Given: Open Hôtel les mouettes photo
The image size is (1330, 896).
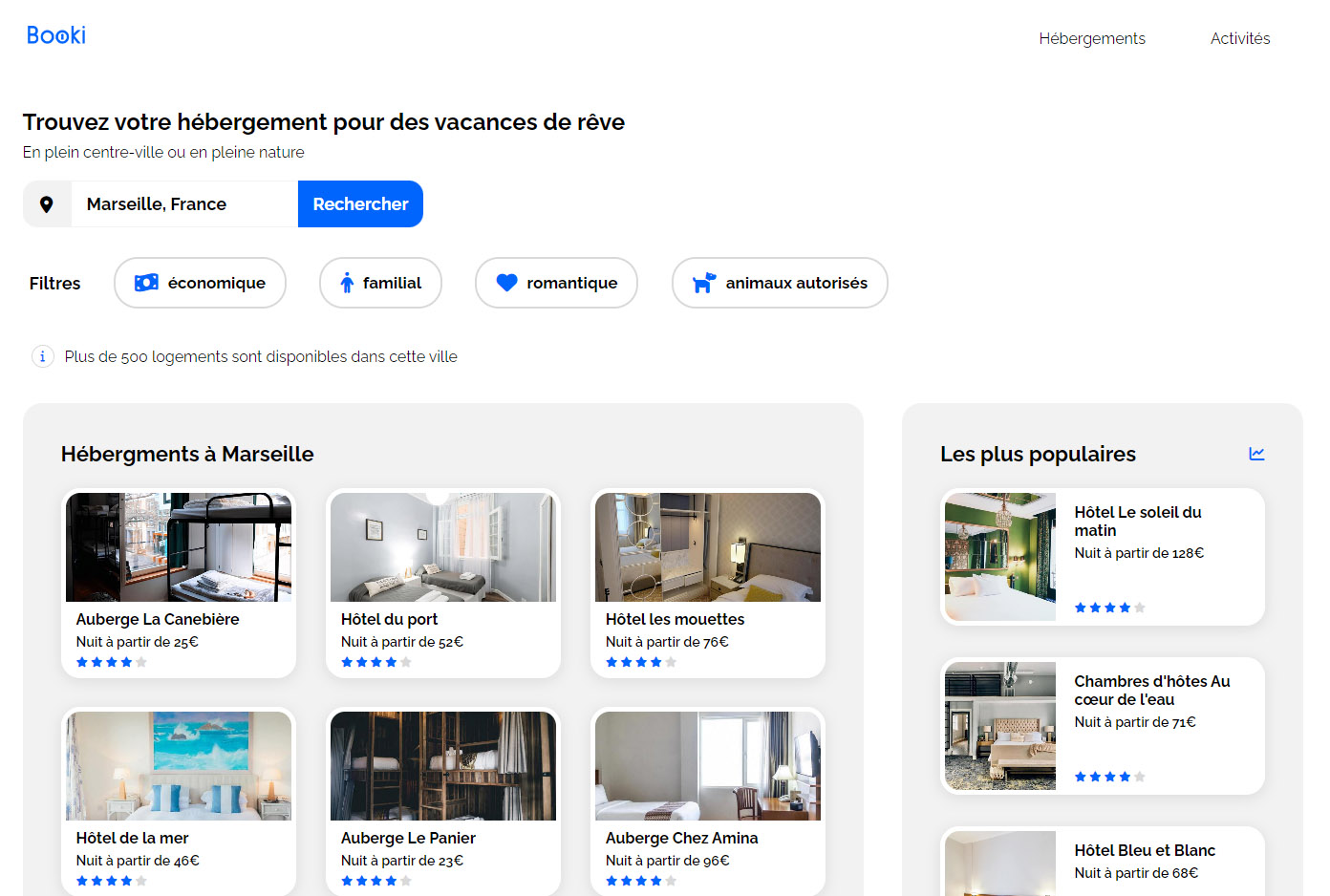Looking at the screenshot, I should [708, 547].
